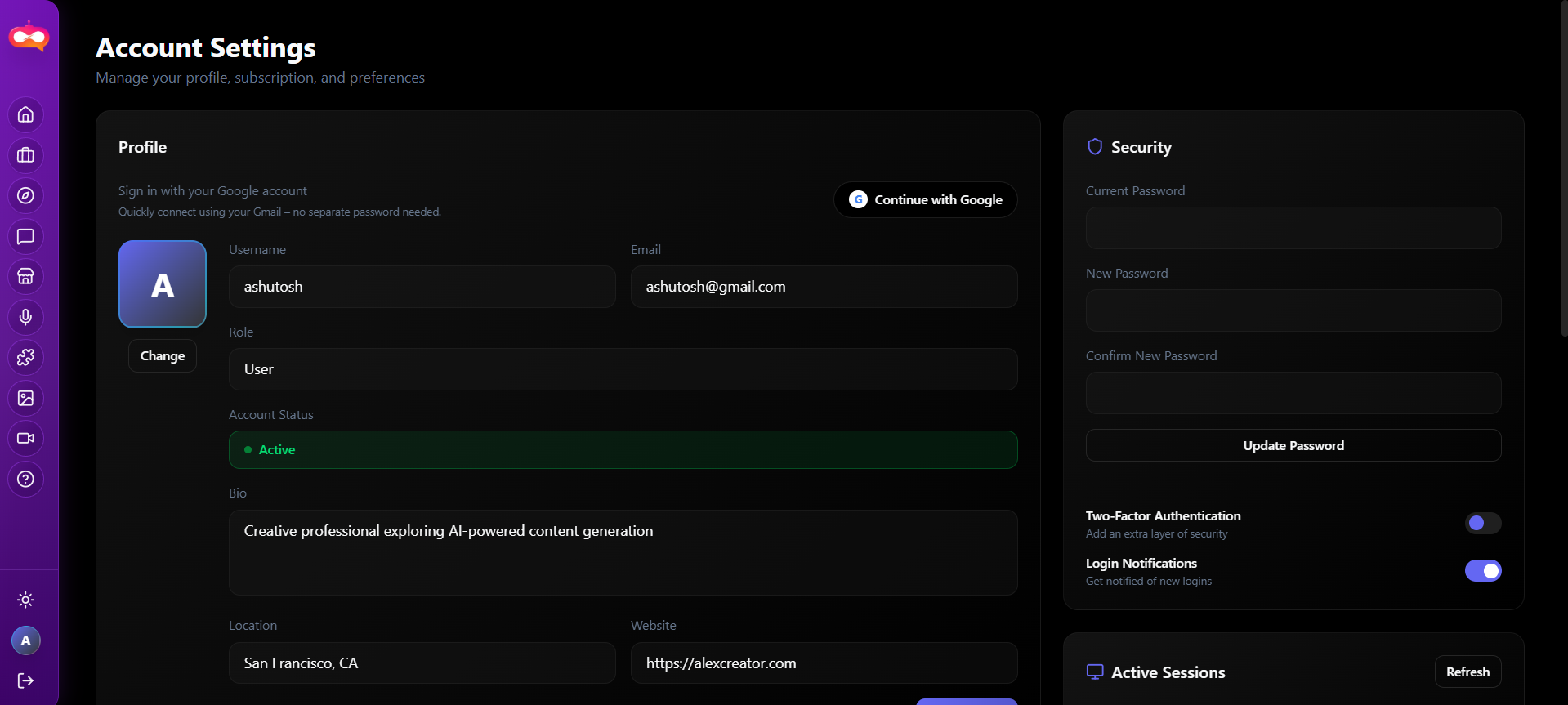Click the Security shield icon
The image size is (1568, 705).
[1095, 147]
